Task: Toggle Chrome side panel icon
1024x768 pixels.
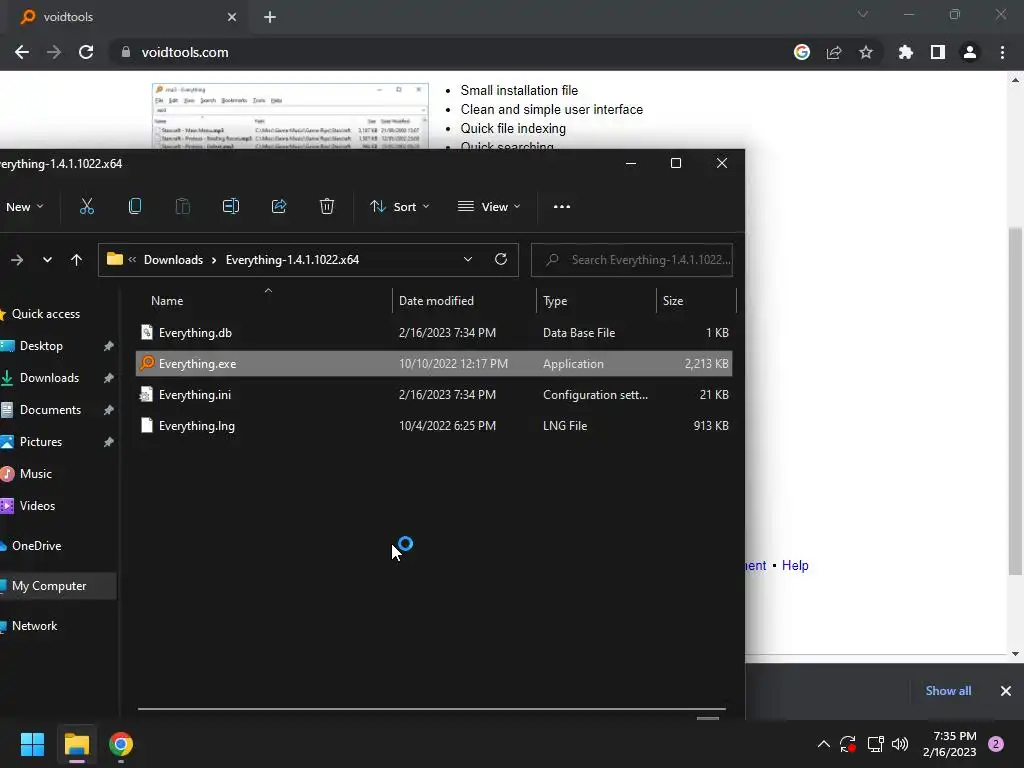Action: [938, 52]
